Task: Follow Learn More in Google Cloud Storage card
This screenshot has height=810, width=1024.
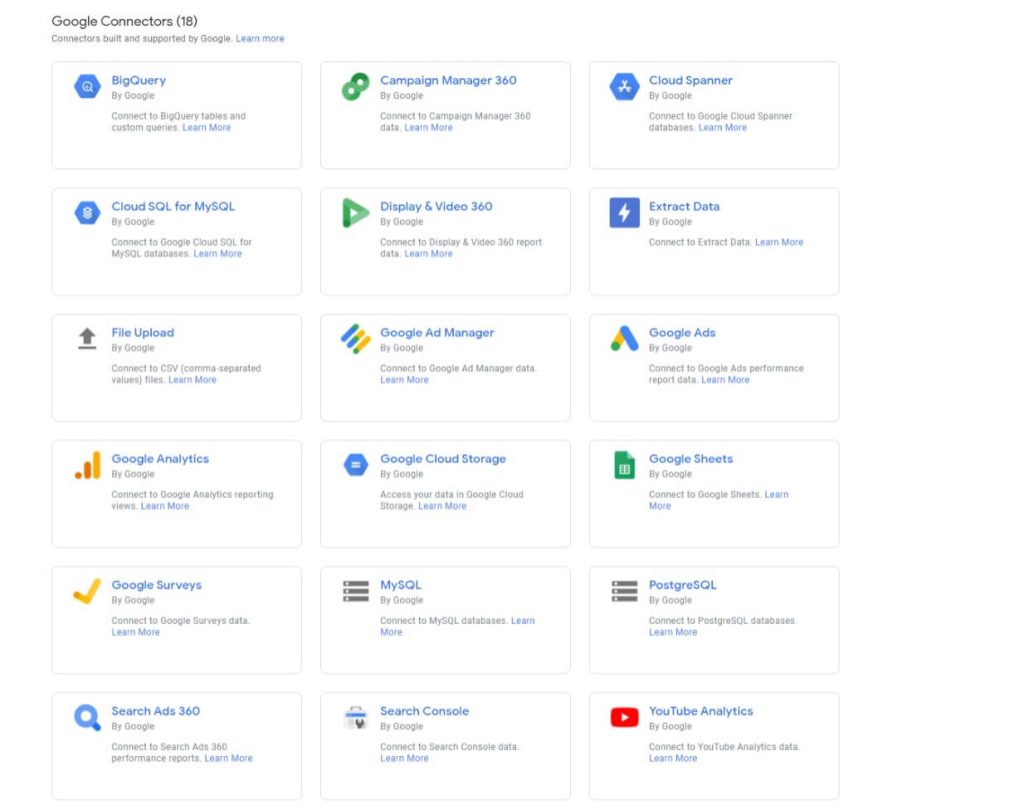Action: point(442,506)
